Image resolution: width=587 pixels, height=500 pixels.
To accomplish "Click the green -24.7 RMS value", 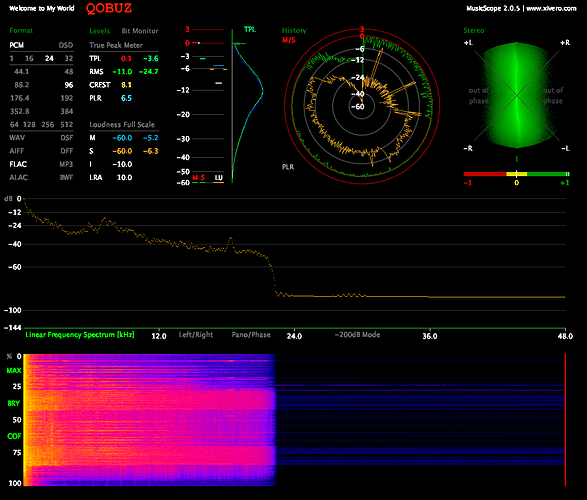I will tap(149, 71).
